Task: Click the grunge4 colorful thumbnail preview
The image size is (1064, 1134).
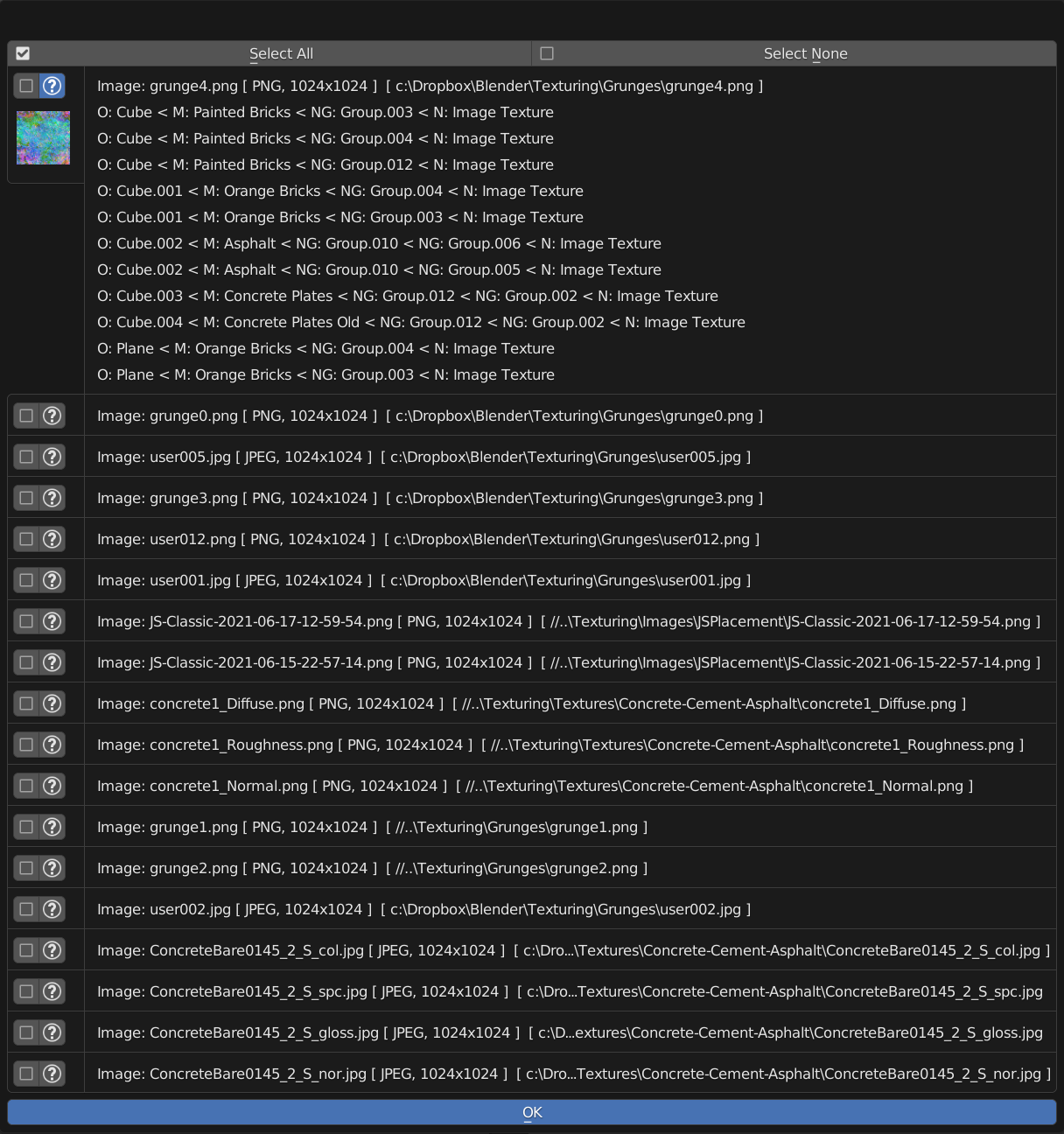Action: (x=43, y=137)
